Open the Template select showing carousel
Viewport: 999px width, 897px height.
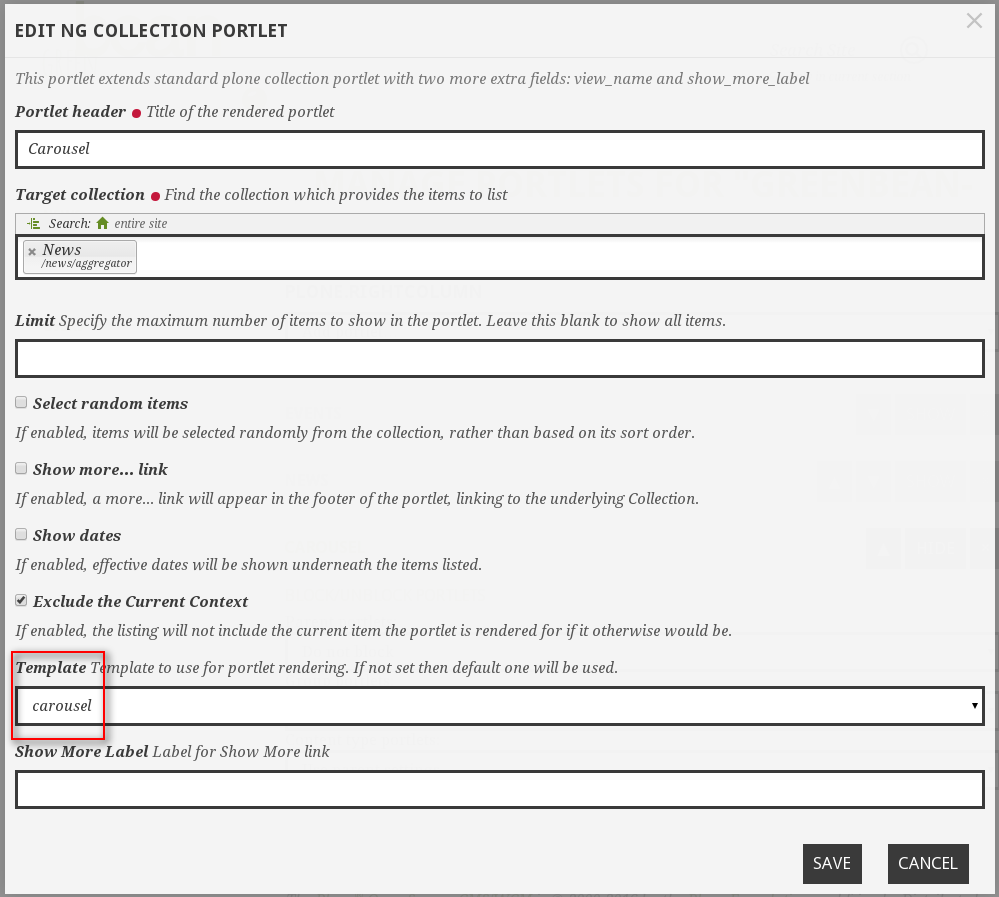pyautogui.click(x=500, y=706)
